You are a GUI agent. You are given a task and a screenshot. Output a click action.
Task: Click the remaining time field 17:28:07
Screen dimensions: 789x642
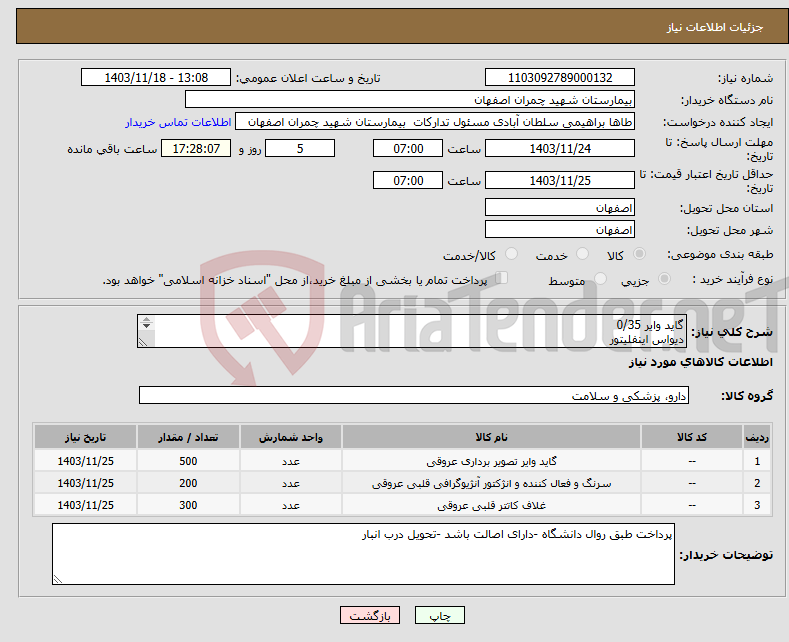click(196, 148)
